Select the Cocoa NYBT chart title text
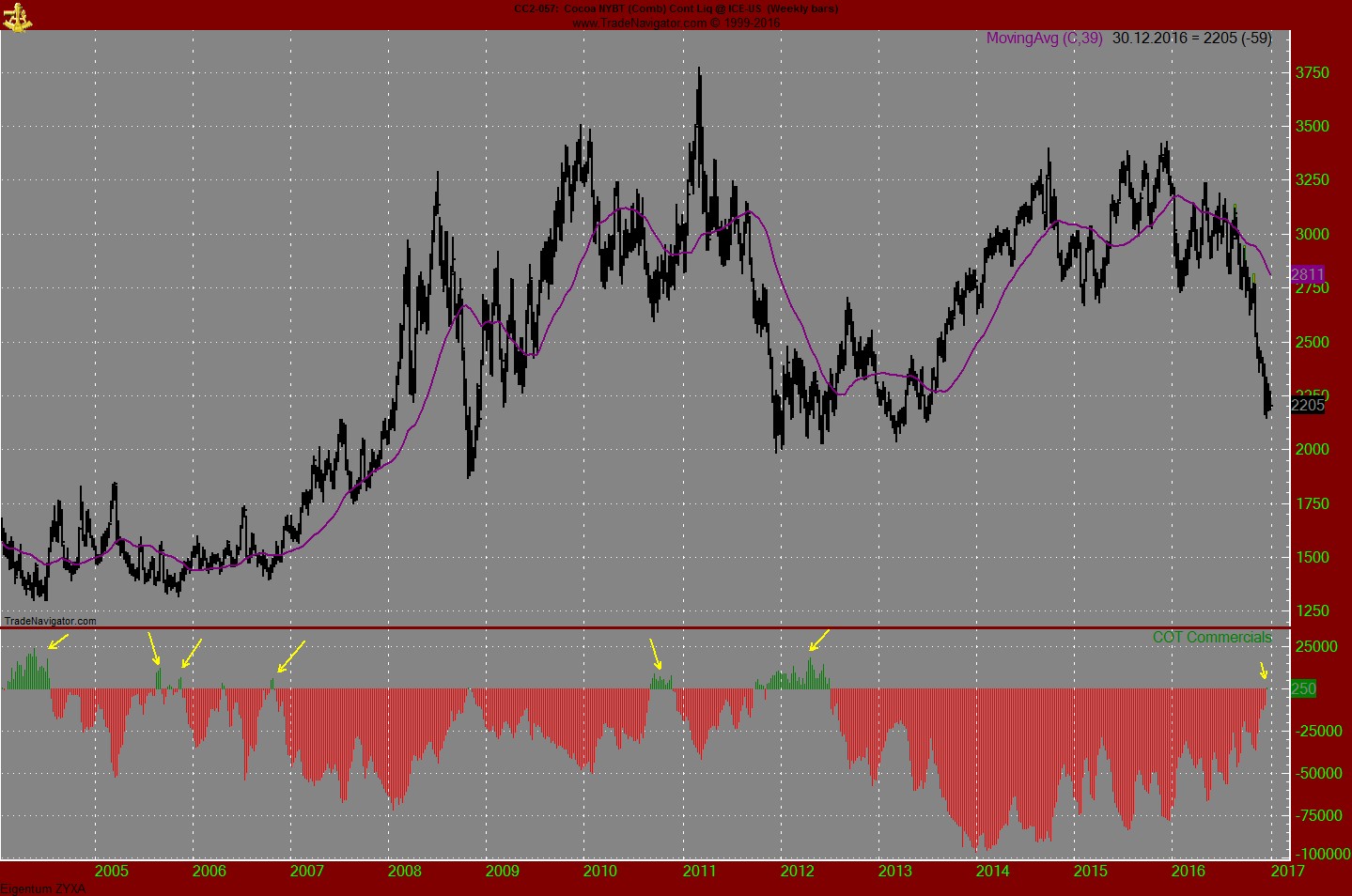 click(675, 8)
